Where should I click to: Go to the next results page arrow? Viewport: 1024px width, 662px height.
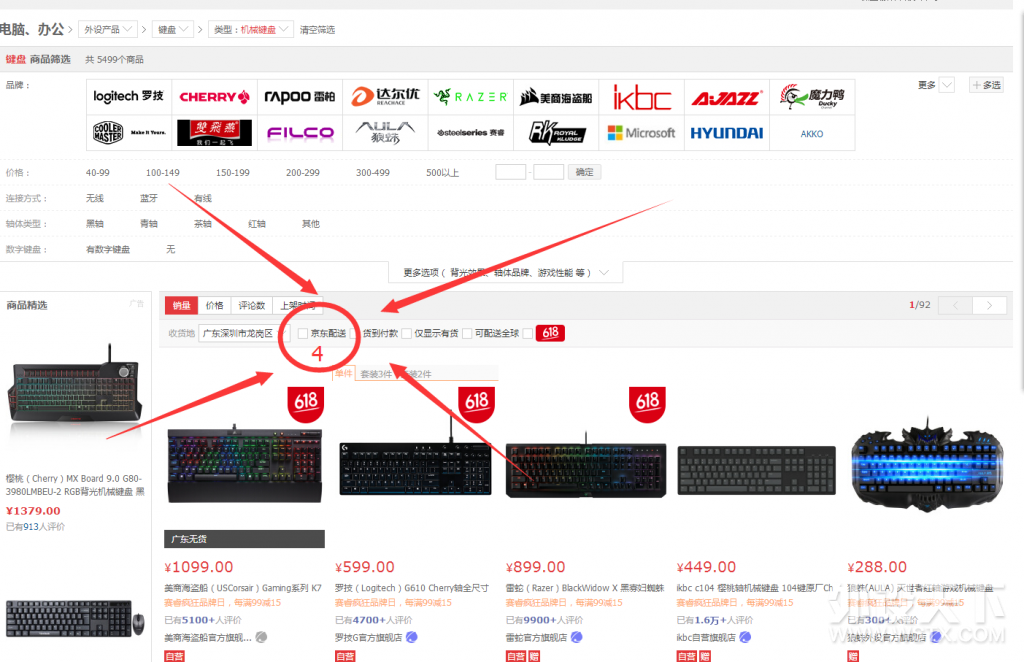(989, 305)
